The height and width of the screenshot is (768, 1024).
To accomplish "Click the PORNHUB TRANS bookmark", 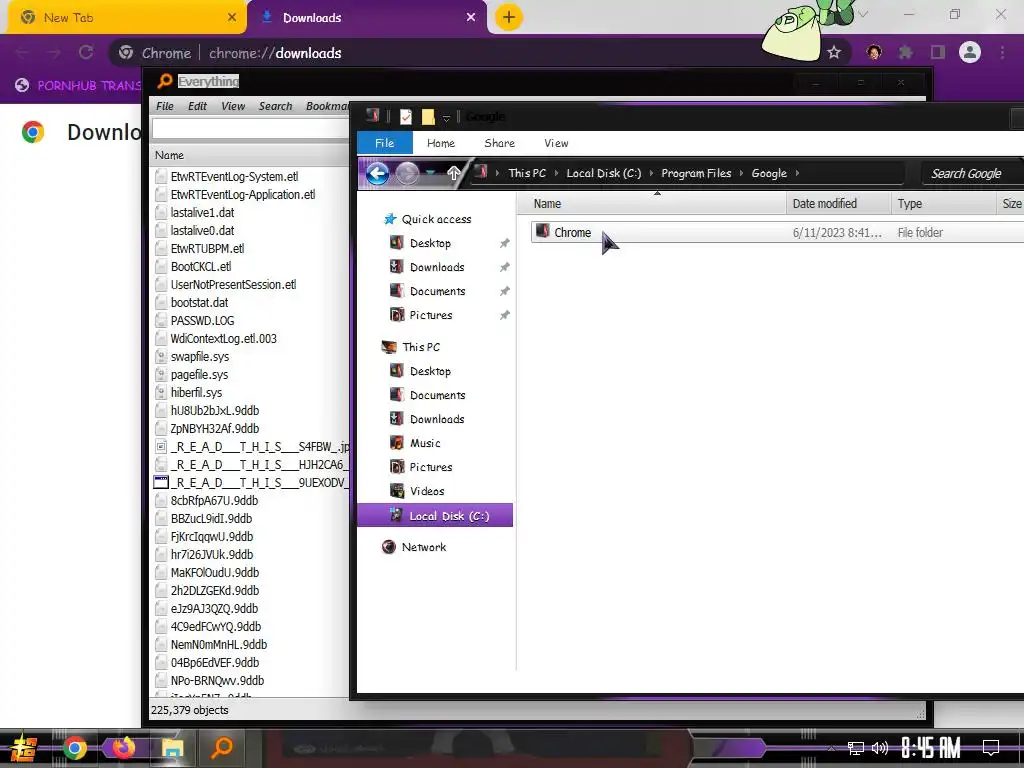I will click(78, 85).
